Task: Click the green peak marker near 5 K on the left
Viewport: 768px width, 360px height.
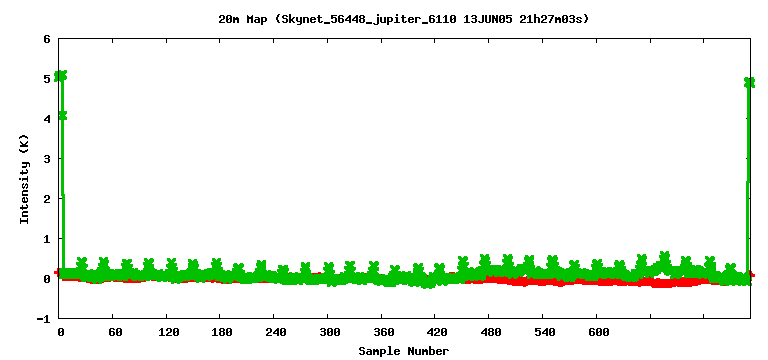Action: [60, 76]
